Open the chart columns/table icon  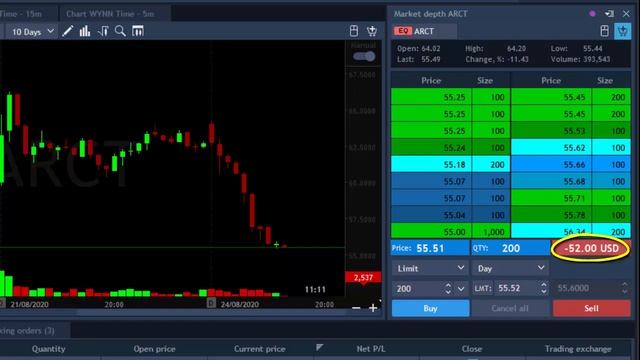click(x=138, y=31)
